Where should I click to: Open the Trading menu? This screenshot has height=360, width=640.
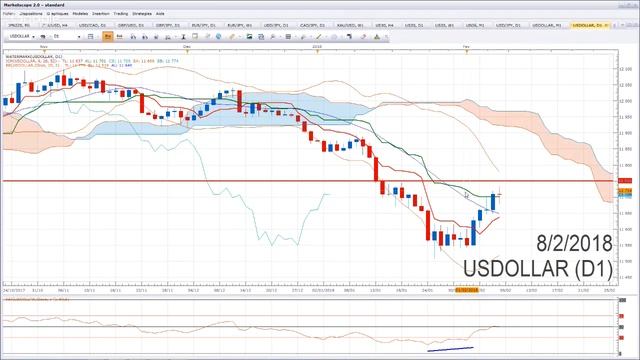point(120,13)
